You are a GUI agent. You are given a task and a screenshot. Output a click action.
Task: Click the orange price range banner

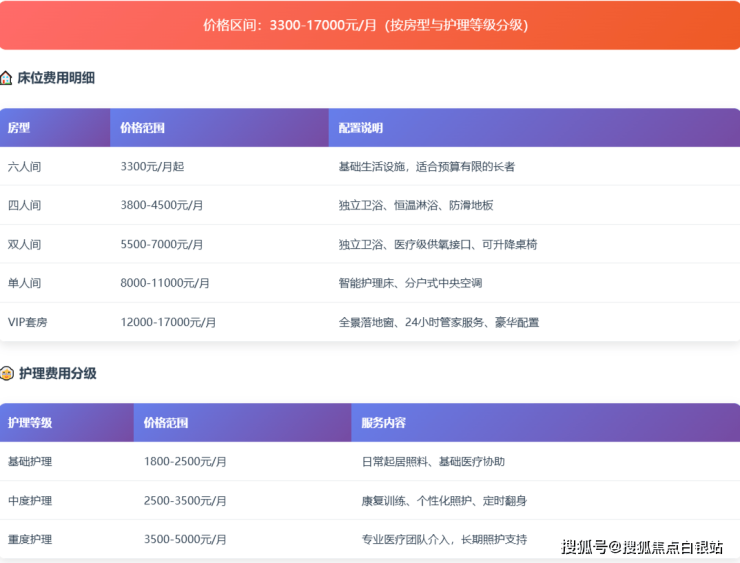click(x=370, y=25)
